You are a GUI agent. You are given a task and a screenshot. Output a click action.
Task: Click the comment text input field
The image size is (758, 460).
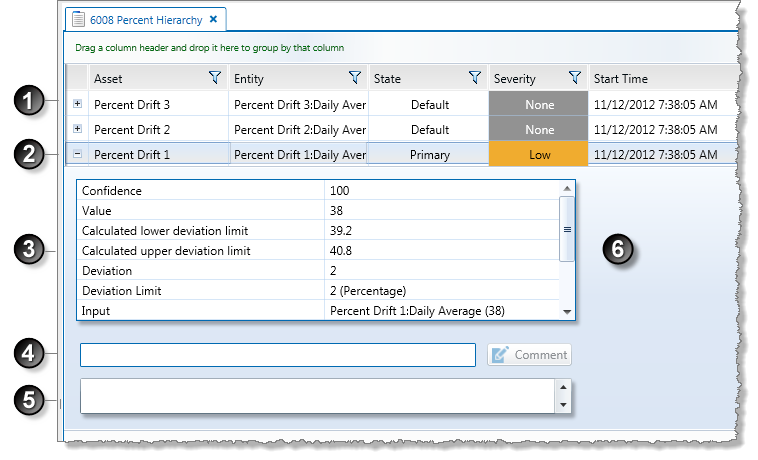[277, 355]
